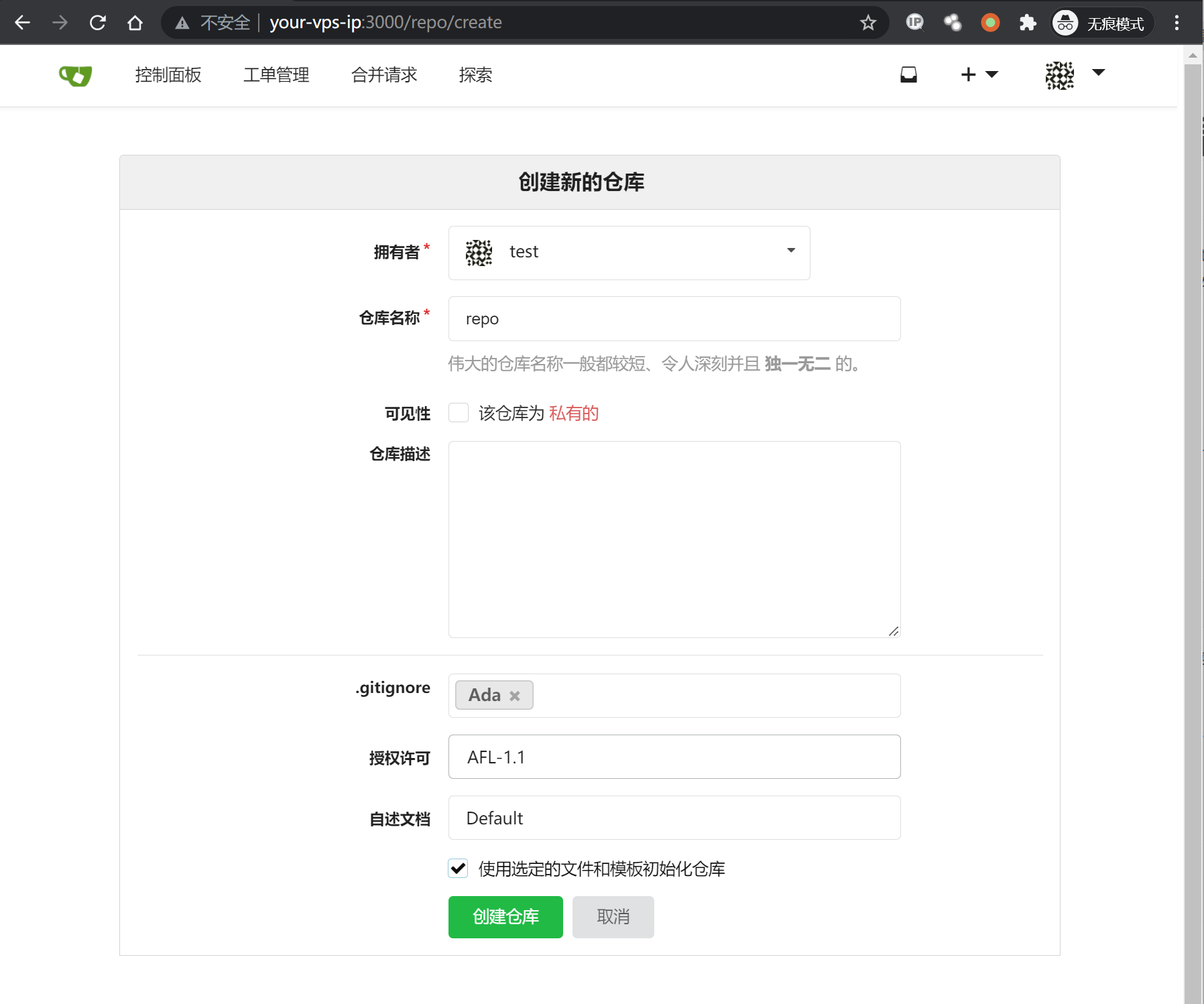Uncheck initialize repository with templates checkbox
The height and width of the screenshot is (1004, 1204).
pyautogui.click(x=459, y=869)
